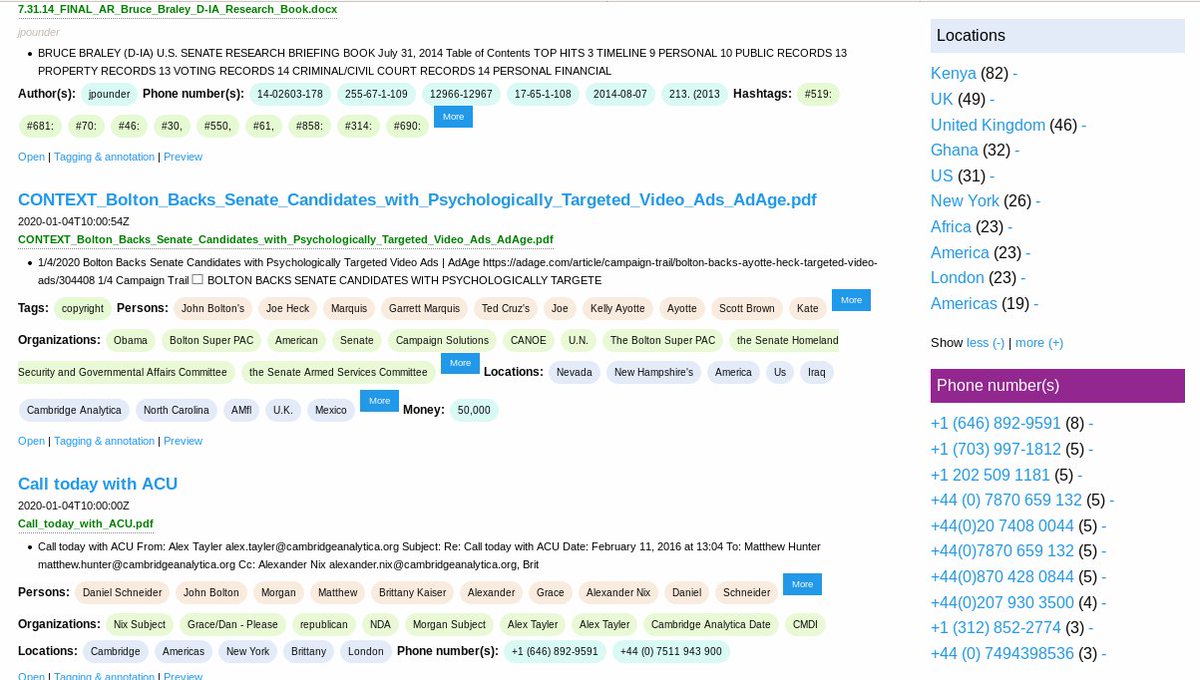1200x680 pixels.
Task: Open Tagging & annotation for the Bolton AdAge document
Action: [104, 441]
